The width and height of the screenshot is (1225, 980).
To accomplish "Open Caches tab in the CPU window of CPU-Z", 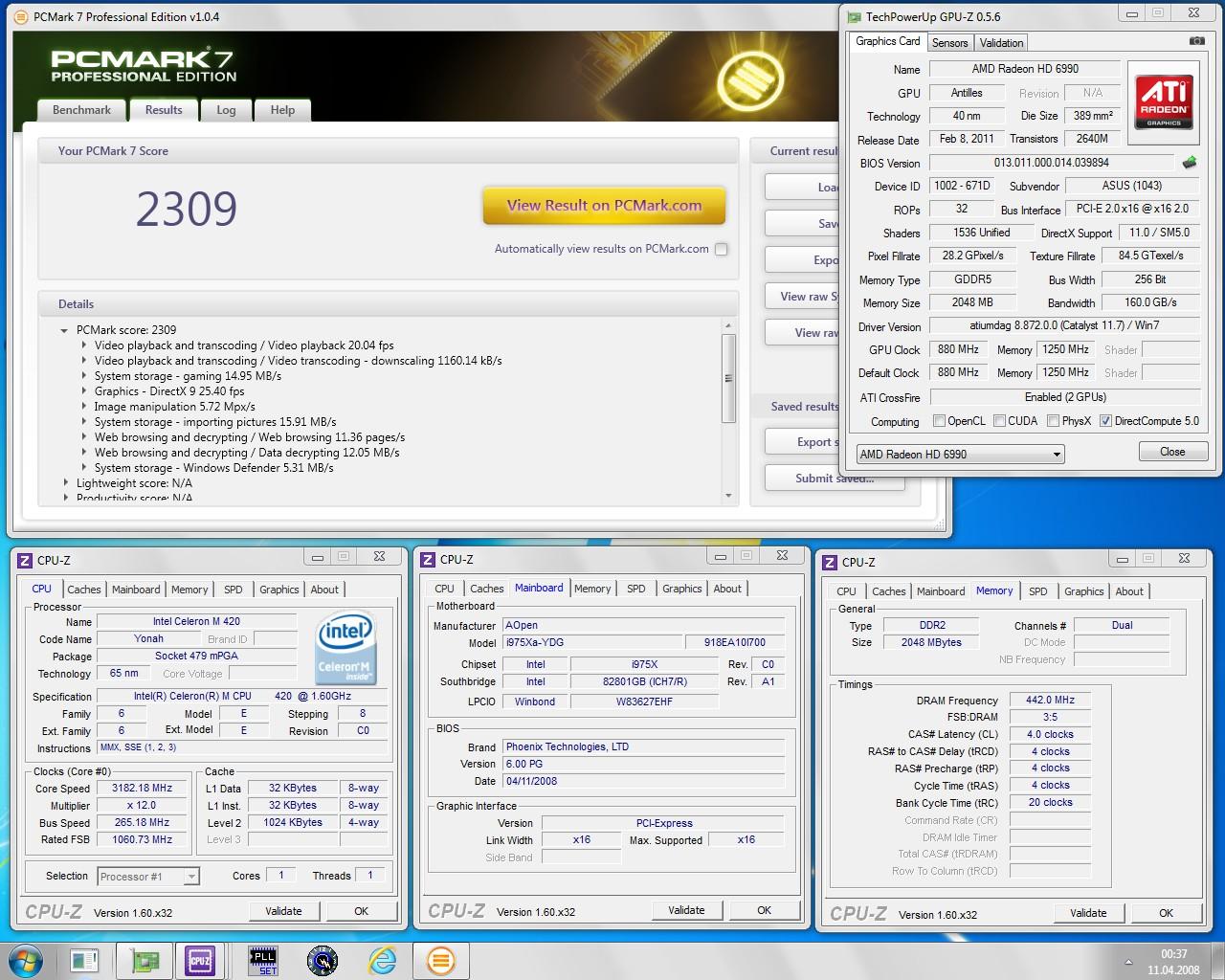I will click(84, 590).
